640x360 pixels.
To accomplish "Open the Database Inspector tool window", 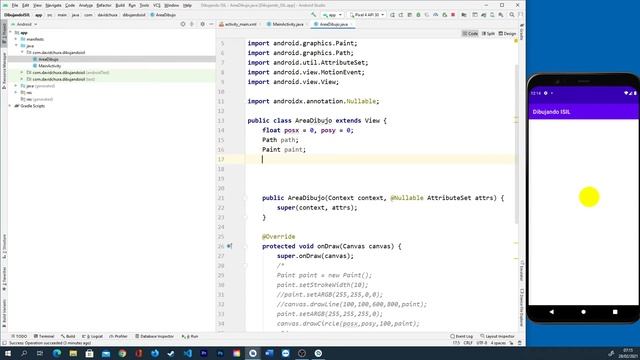I will coord(154,336).
